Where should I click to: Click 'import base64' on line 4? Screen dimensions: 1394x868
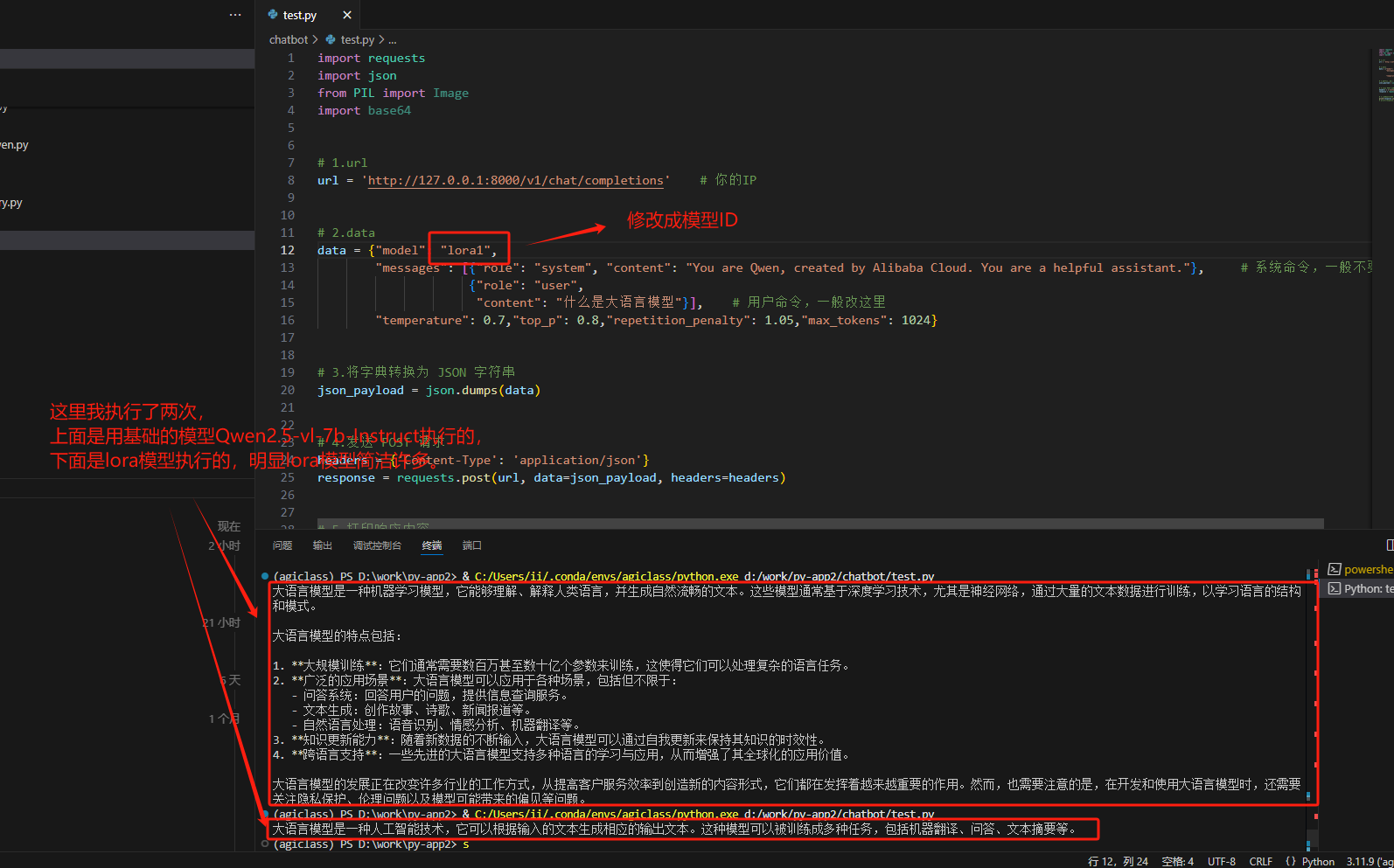click(364, 110)
